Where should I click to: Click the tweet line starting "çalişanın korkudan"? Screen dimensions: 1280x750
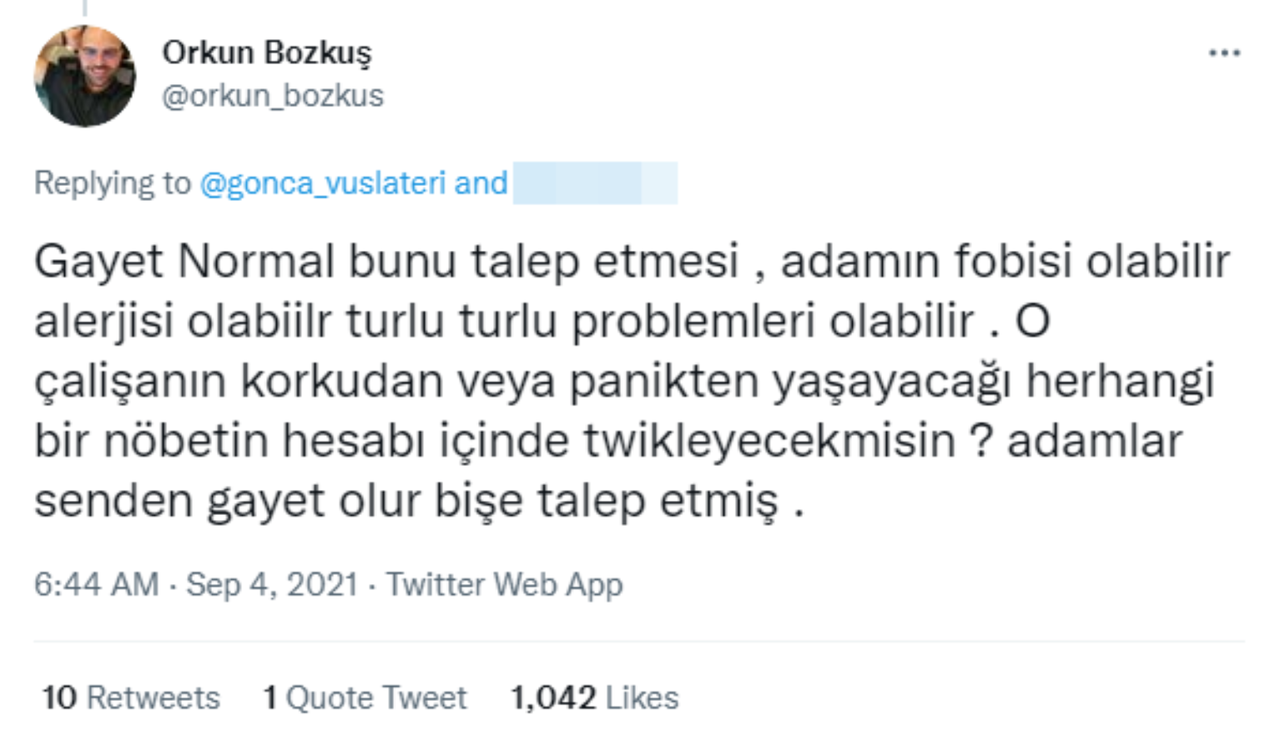[x=624, y=383]
